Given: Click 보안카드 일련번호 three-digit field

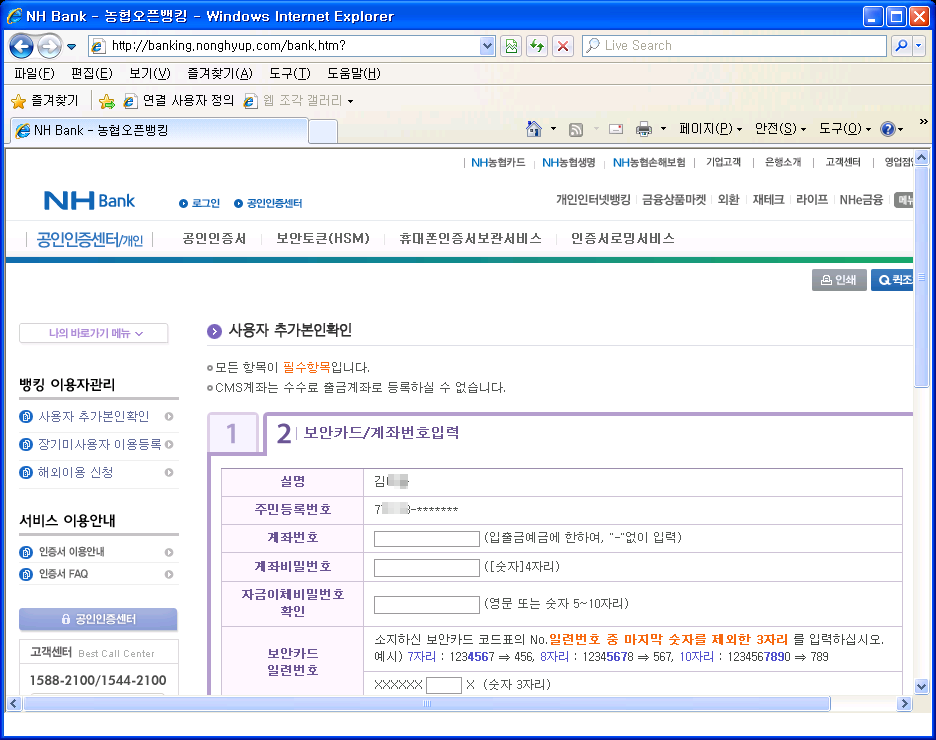Looking at the screenshot, I should (444, 685).
